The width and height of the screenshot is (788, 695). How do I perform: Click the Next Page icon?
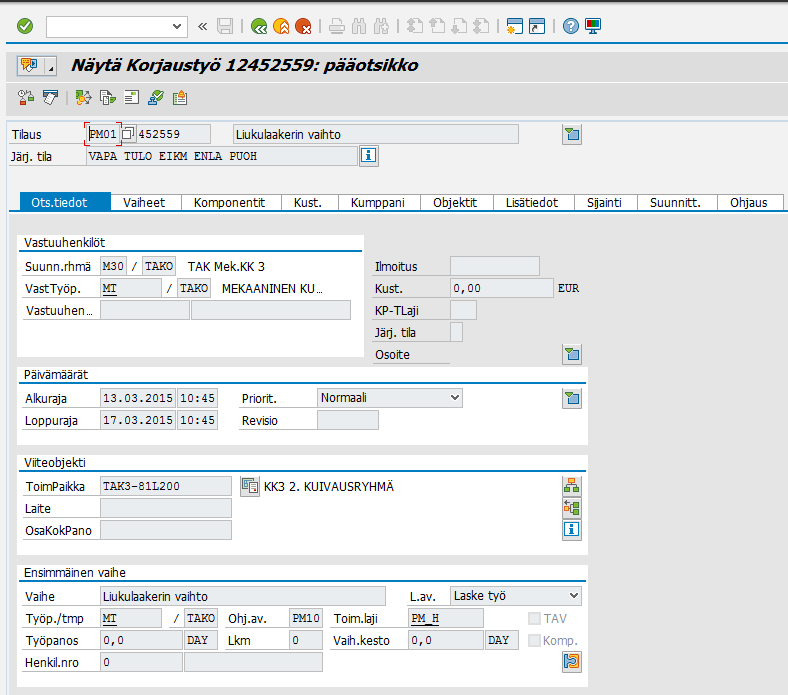(x=459, y=26)
